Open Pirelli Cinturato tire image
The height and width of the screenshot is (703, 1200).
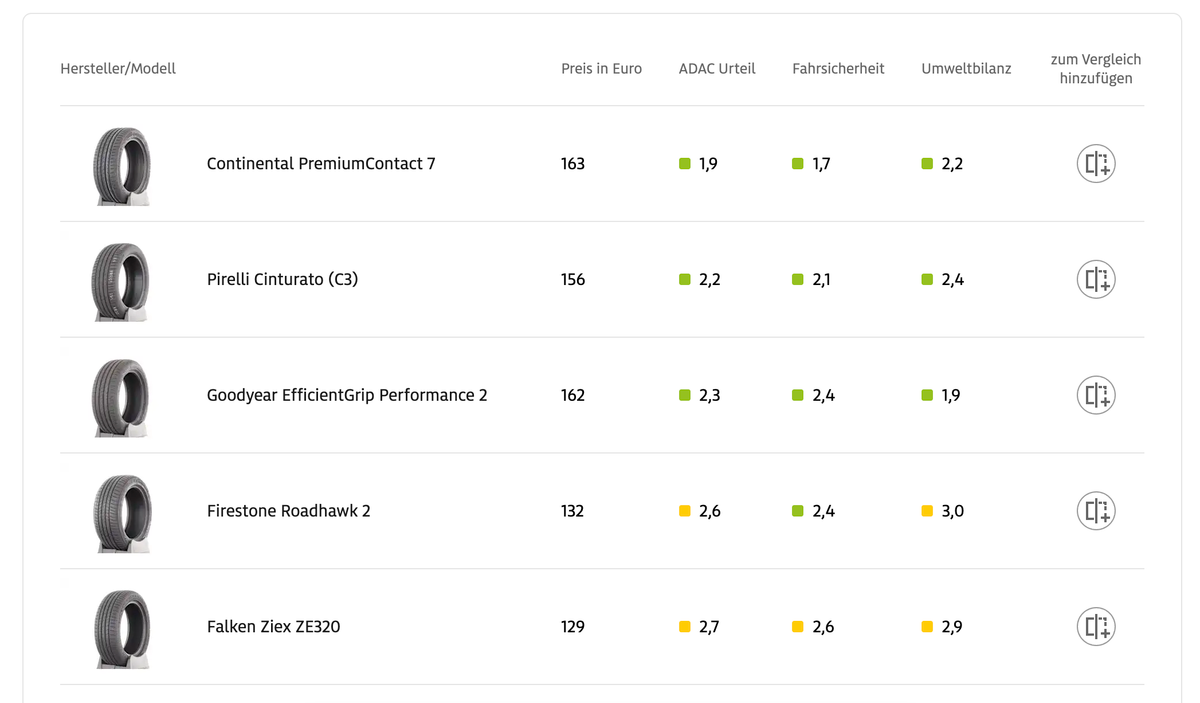point(122,281)
